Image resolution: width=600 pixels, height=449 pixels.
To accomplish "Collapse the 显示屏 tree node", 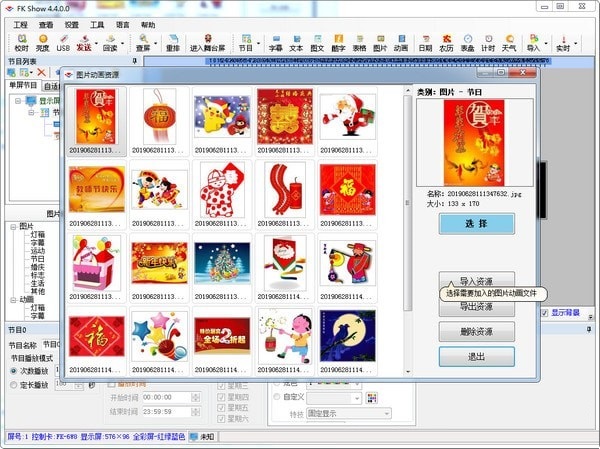I will pyautogui.click(x=18, y=101).
